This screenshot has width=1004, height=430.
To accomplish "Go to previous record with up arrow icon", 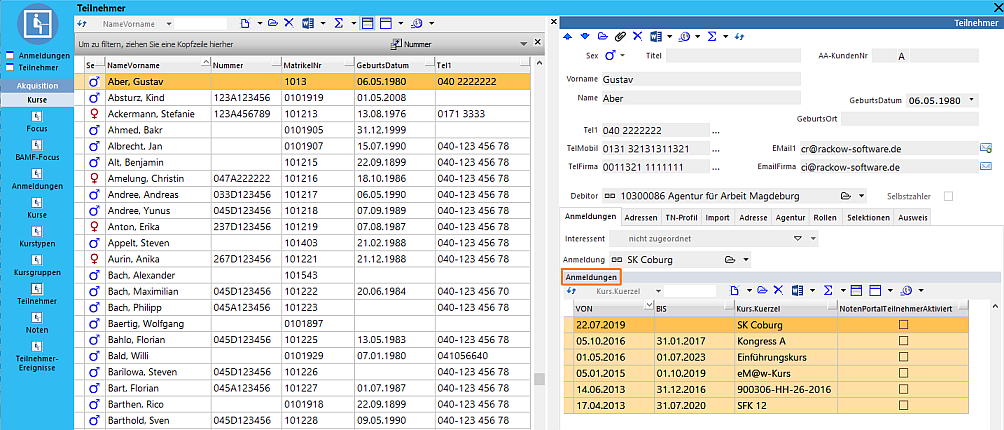I will (x=567, y=36).
